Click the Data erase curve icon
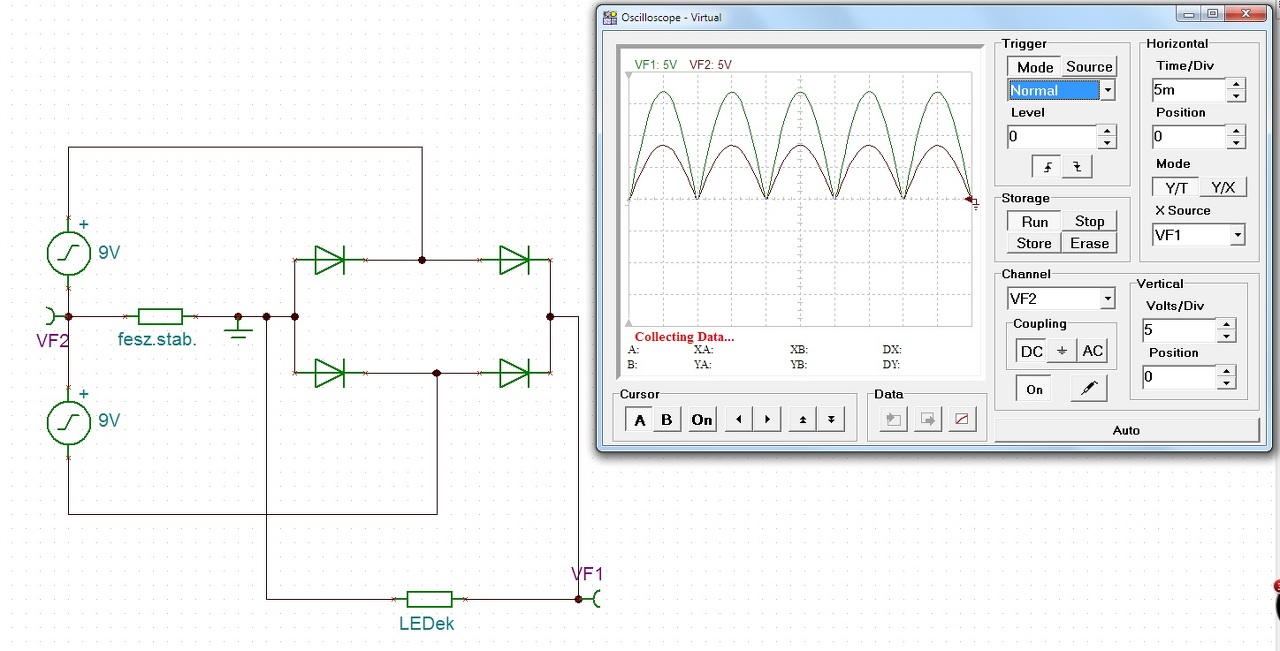The width and height of the screenshot is (1280, 651). [962, 419]
